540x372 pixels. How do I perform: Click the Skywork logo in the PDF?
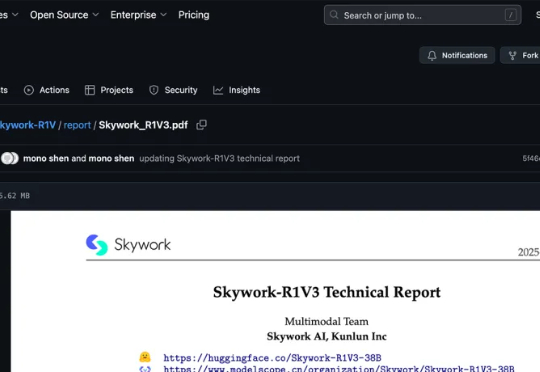tap(128, 245)
